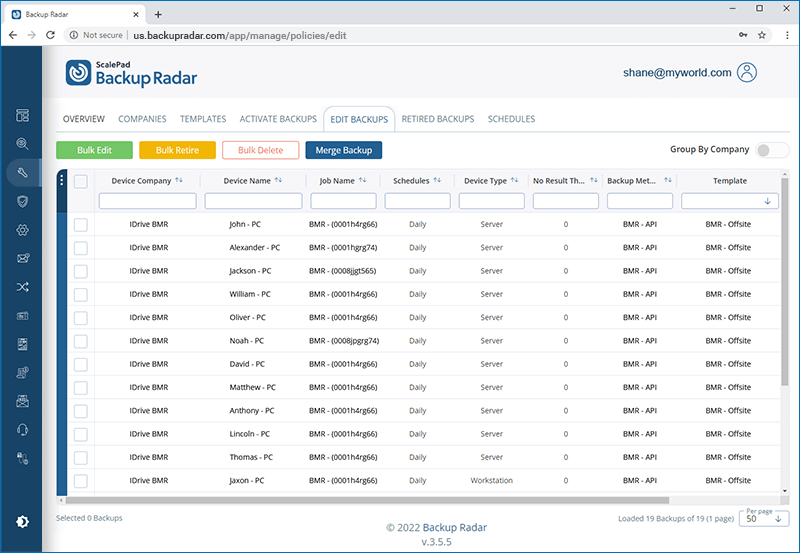Toggle Group By Company switch
This screenshot has width=800, height=553.
tap(772, 150)
